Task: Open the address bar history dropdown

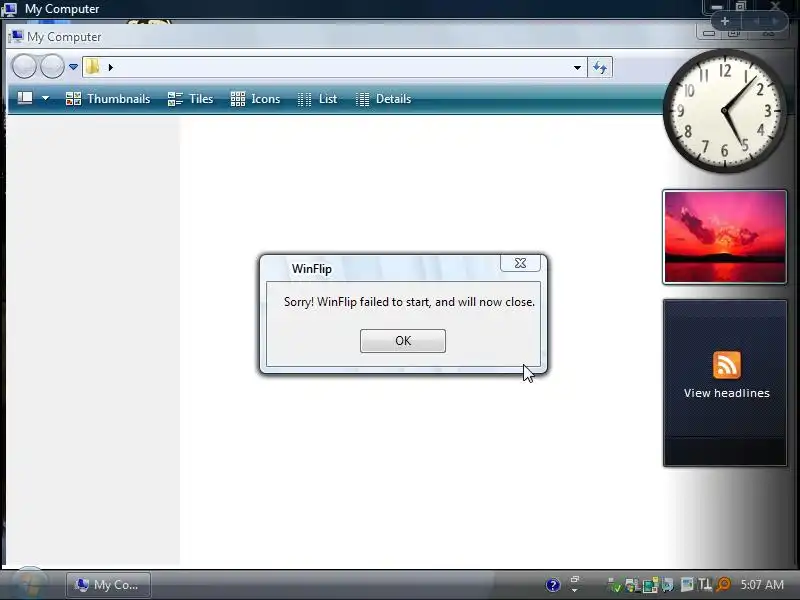Action: tap(577, 67)
